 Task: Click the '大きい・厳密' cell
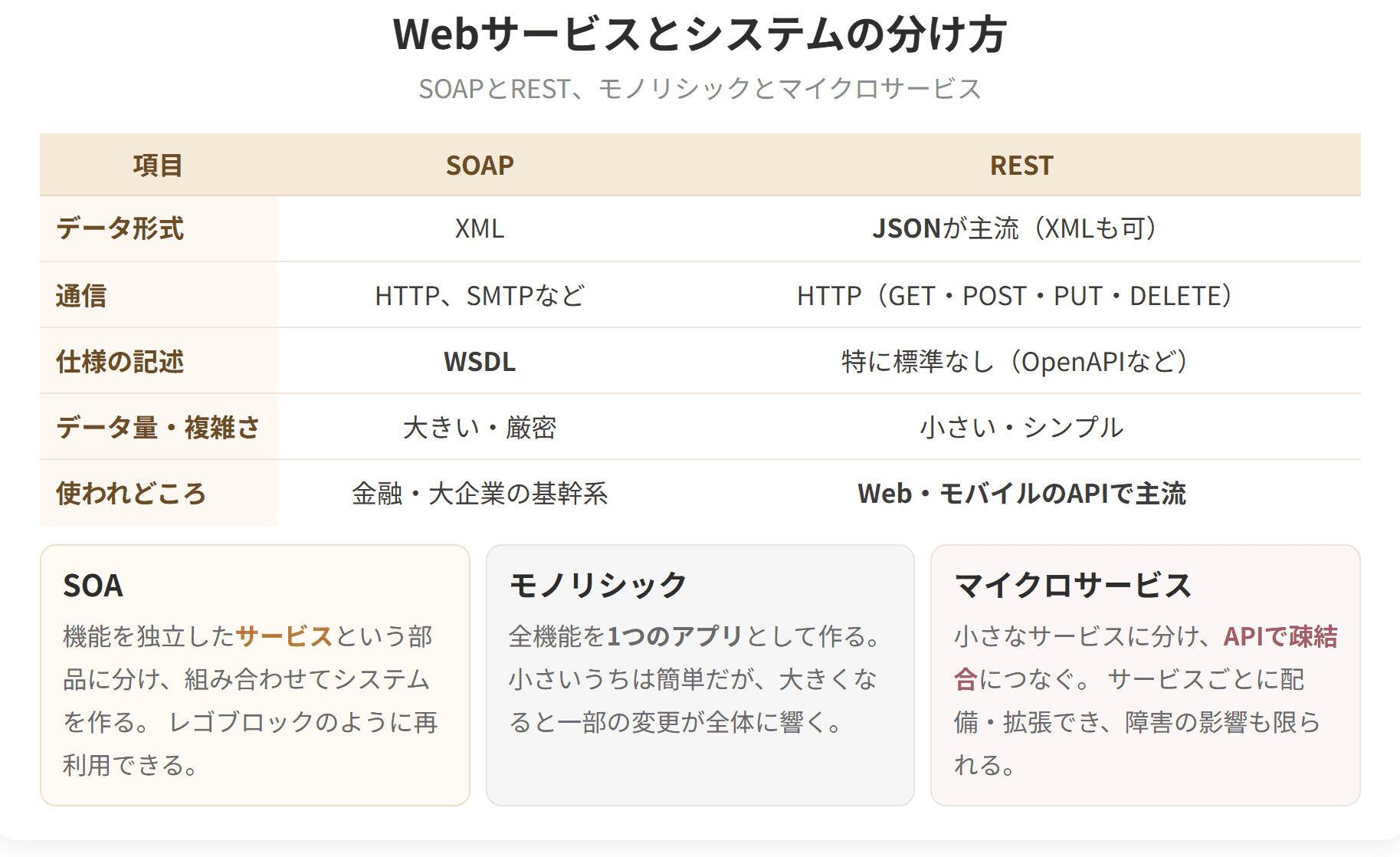pos(480,427)
